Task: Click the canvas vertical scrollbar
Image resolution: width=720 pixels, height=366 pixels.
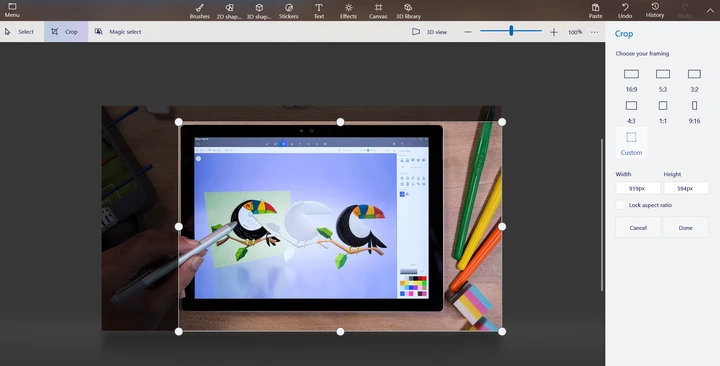Action: coord(602,214)
